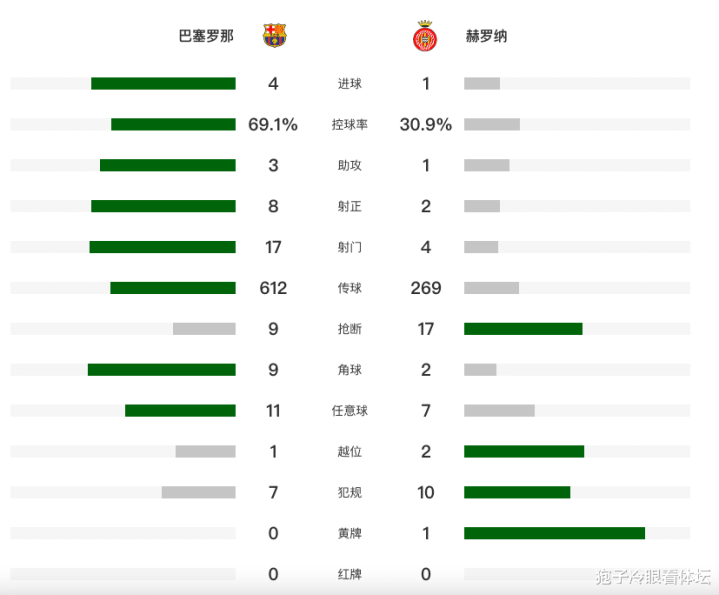Image resolution: width=719 pixels, height=595 pixels.
Task: Open the 赫罗纳 team name link
Action: tap(486, 36)
